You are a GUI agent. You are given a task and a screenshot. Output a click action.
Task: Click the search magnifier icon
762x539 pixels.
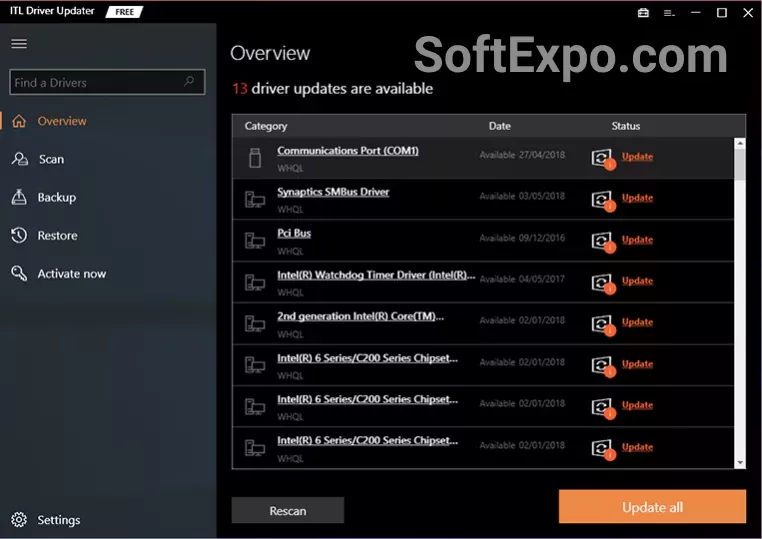coord(190,82)
